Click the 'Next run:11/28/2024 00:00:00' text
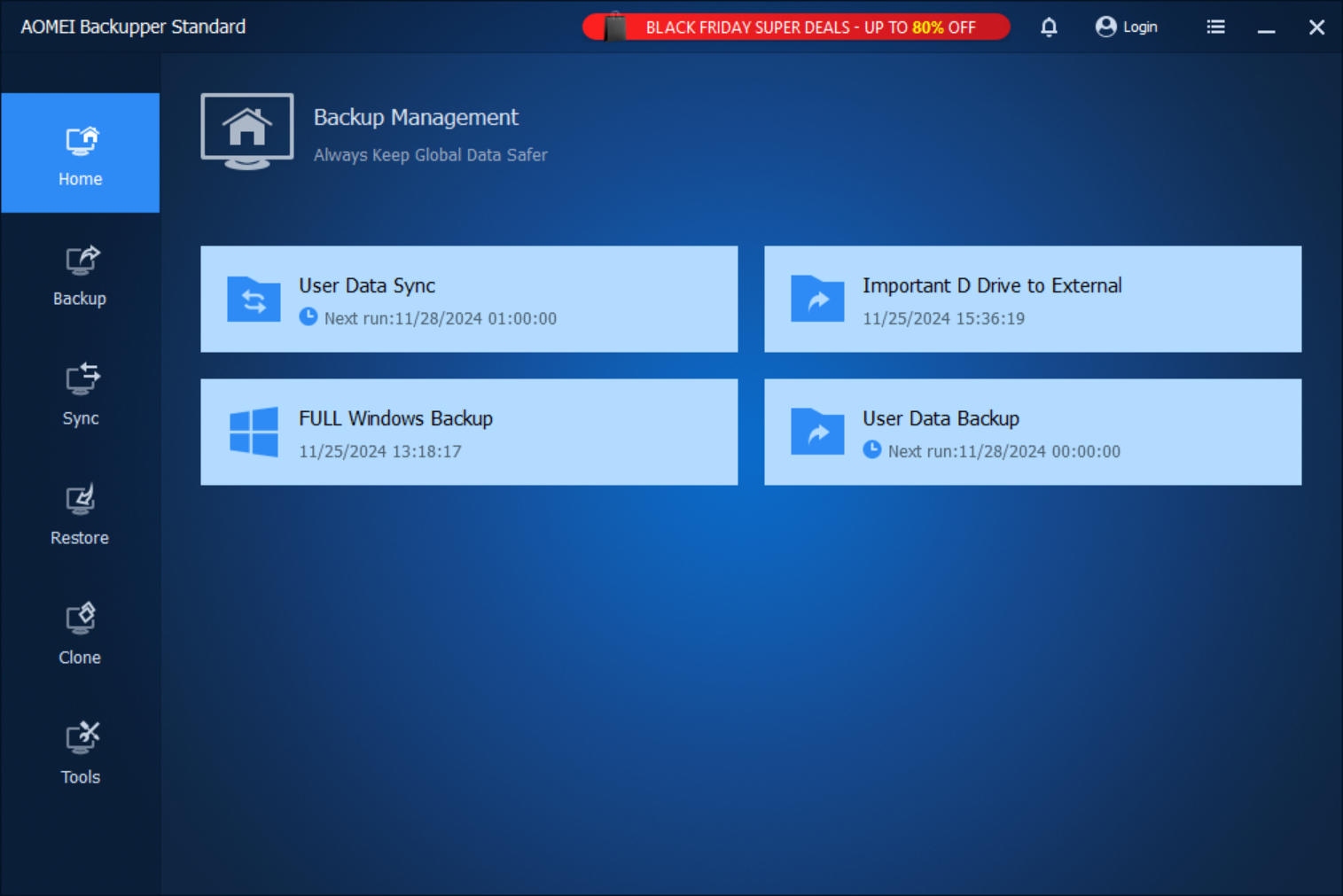The image size is (1343, 896). tap(1004, 451)
